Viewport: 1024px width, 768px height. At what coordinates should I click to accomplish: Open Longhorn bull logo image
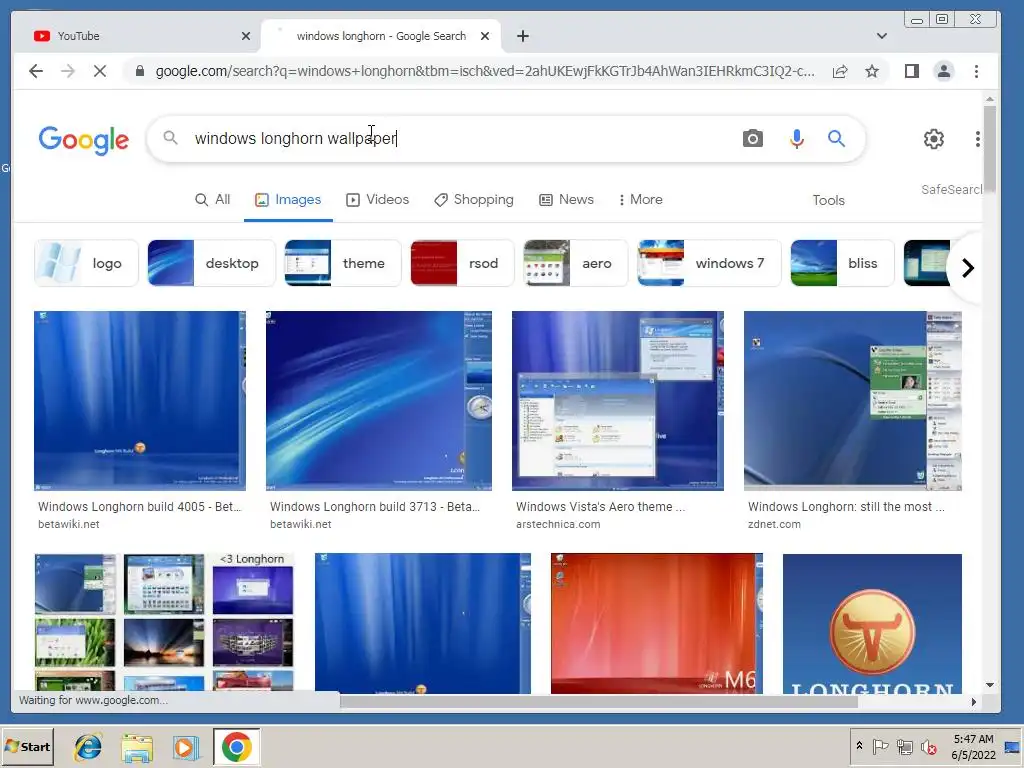(872, 623)
